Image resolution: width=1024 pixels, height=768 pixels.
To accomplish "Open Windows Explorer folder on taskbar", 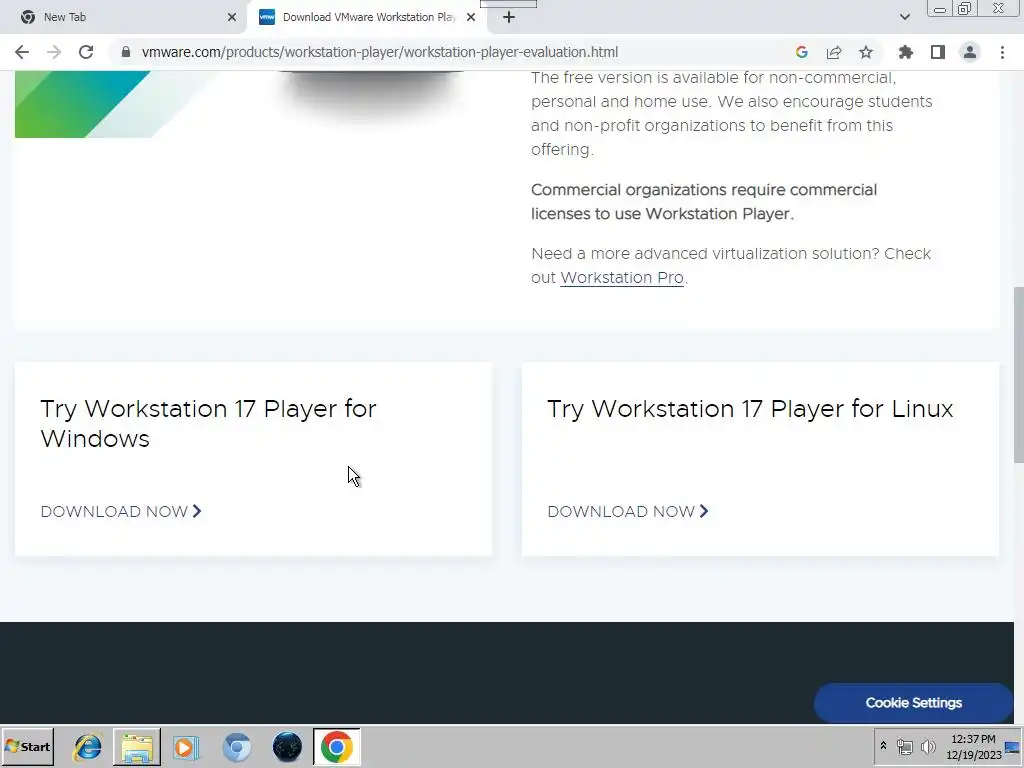I will point(137,747).
